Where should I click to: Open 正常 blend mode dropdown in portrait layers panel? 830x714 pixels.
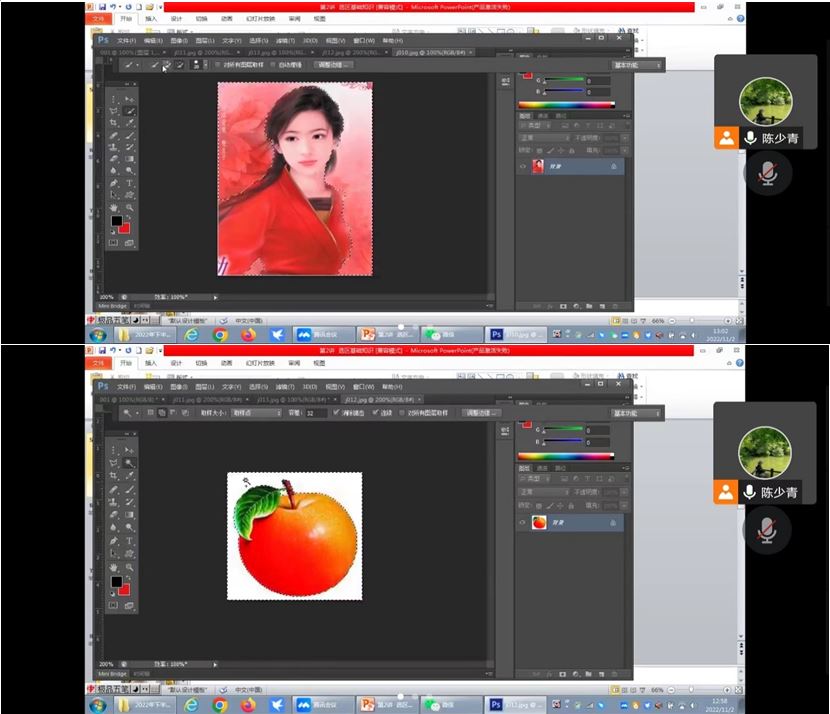(x=544, y=138)
